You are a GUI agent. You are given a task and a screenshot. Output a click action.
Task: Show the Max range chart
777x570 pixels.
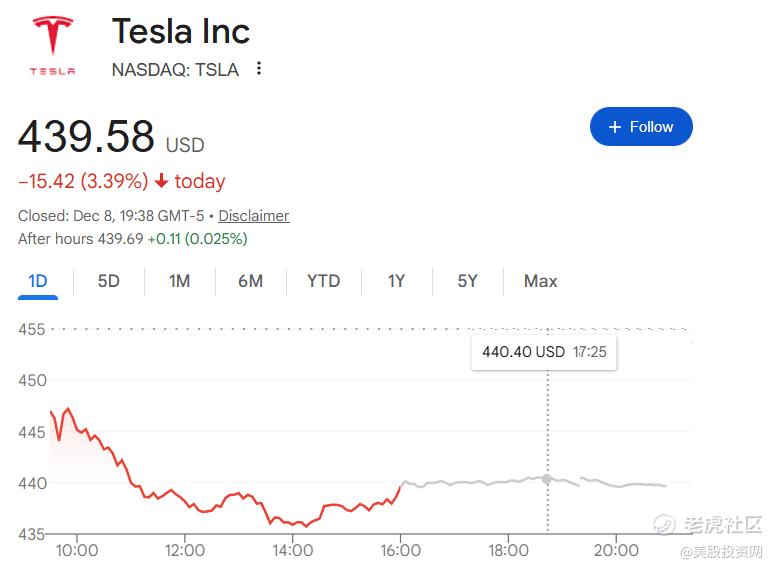coord(540,281)
